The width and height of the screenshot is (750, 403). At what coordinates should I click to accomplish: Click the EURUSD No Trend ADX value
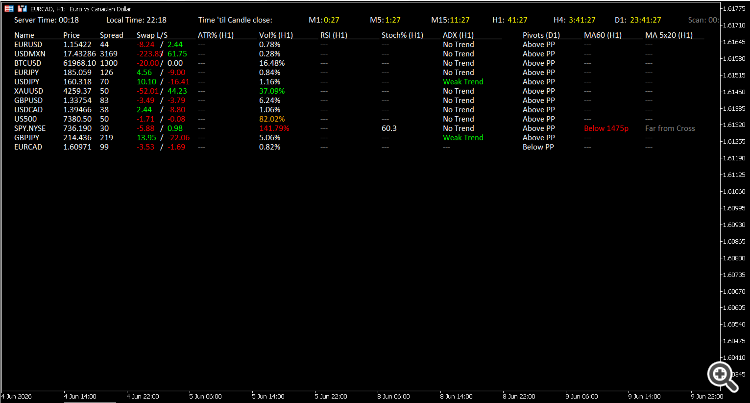(x=458, y=44)
